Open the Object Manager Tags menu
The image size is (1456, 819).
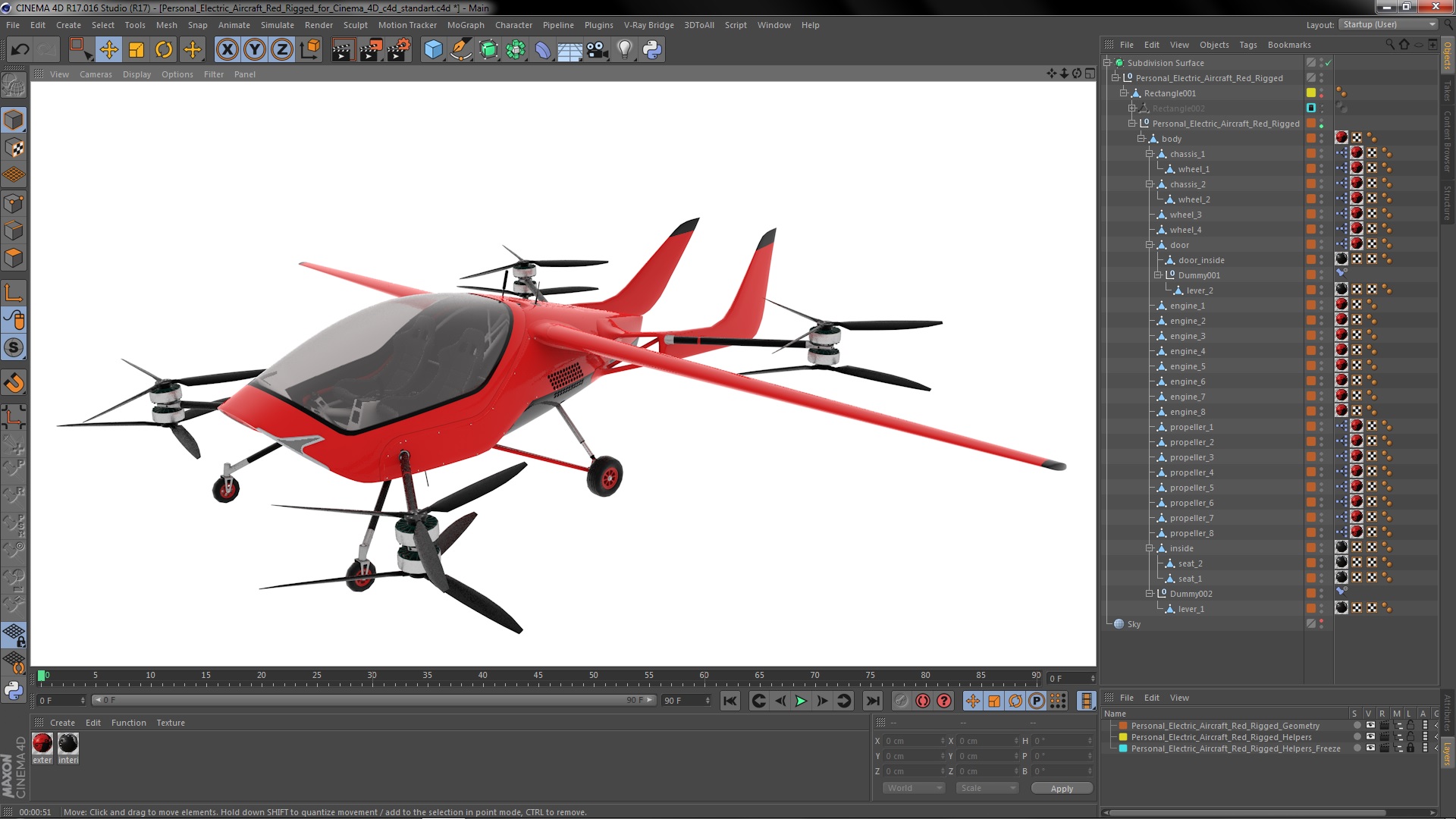pos(1247,45)
